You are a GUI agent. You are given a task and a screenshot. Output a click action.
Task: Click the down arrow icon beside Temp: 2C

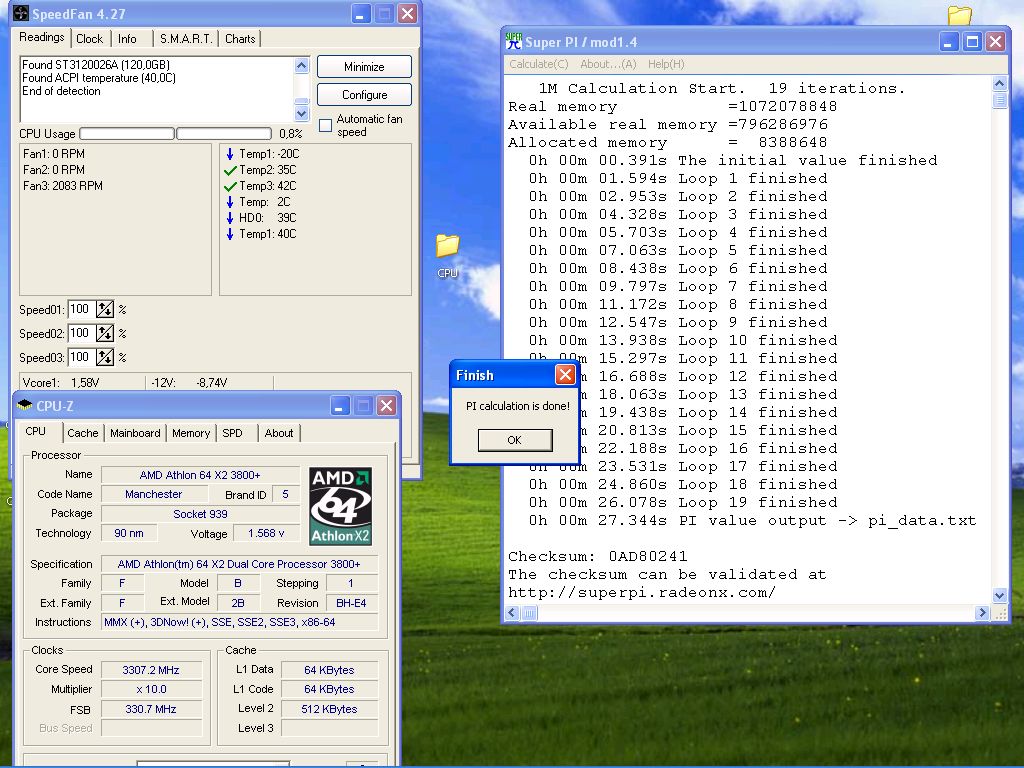click(230, 202)
